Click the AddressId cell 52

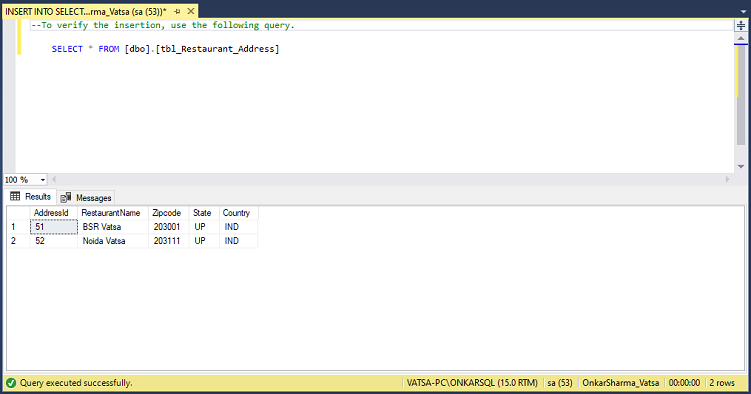(54, 241)
